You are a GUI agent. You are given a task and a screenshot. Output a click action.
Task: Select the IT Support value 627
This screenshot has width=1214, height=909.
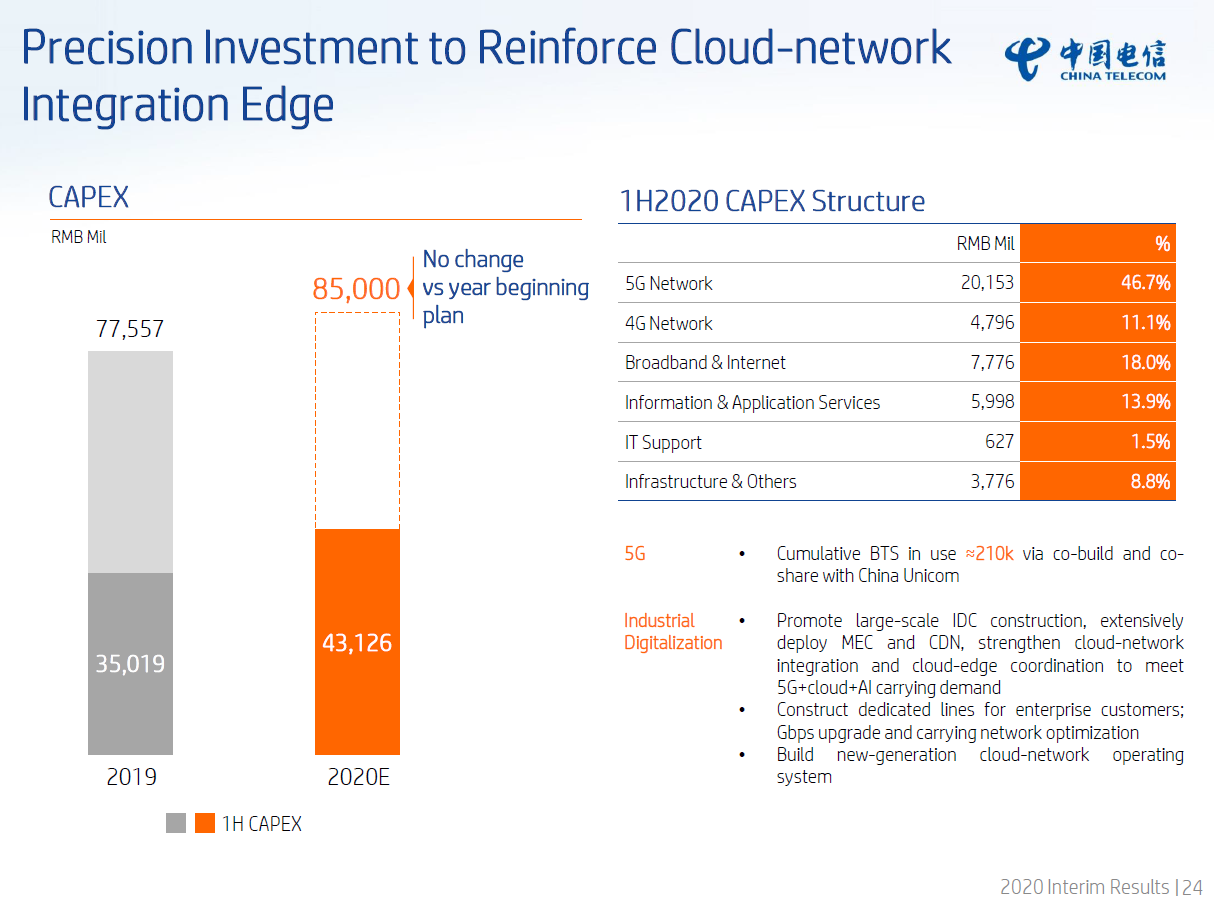click(x=998, y=442)
